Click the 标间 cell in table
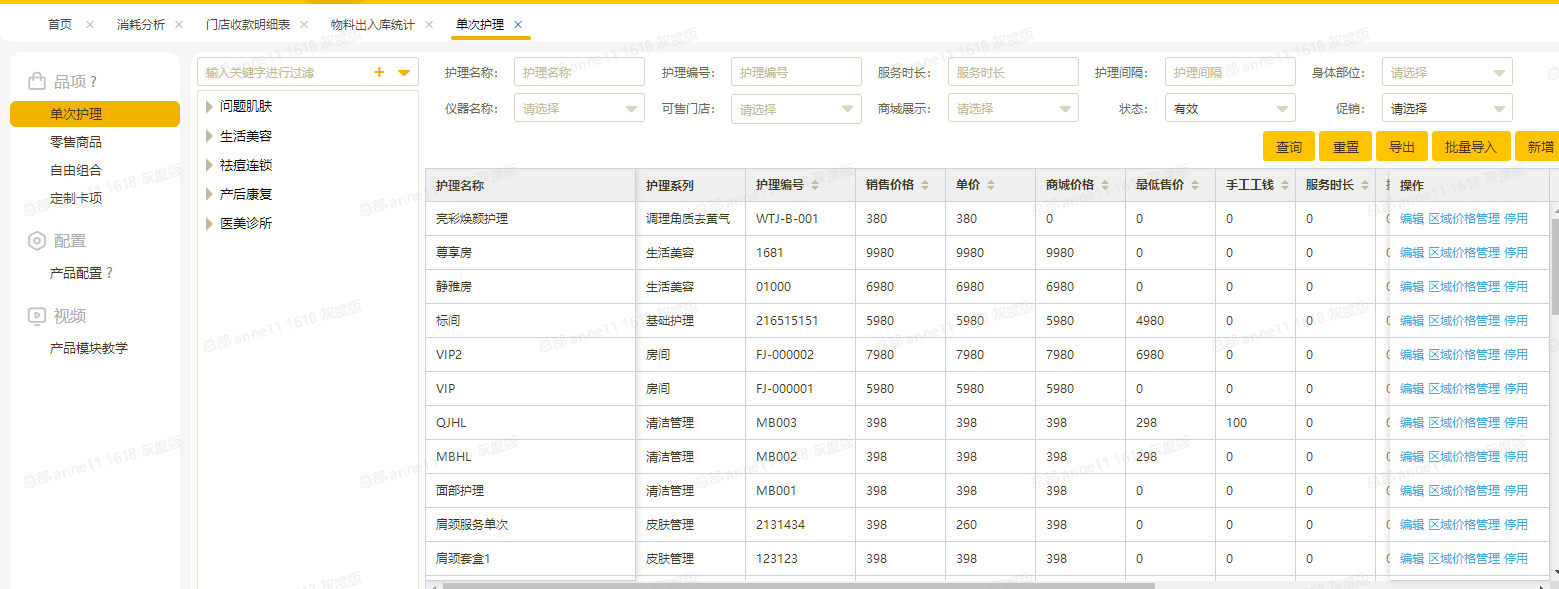The width and height of the screenshot is (1559, 589). 530,320
